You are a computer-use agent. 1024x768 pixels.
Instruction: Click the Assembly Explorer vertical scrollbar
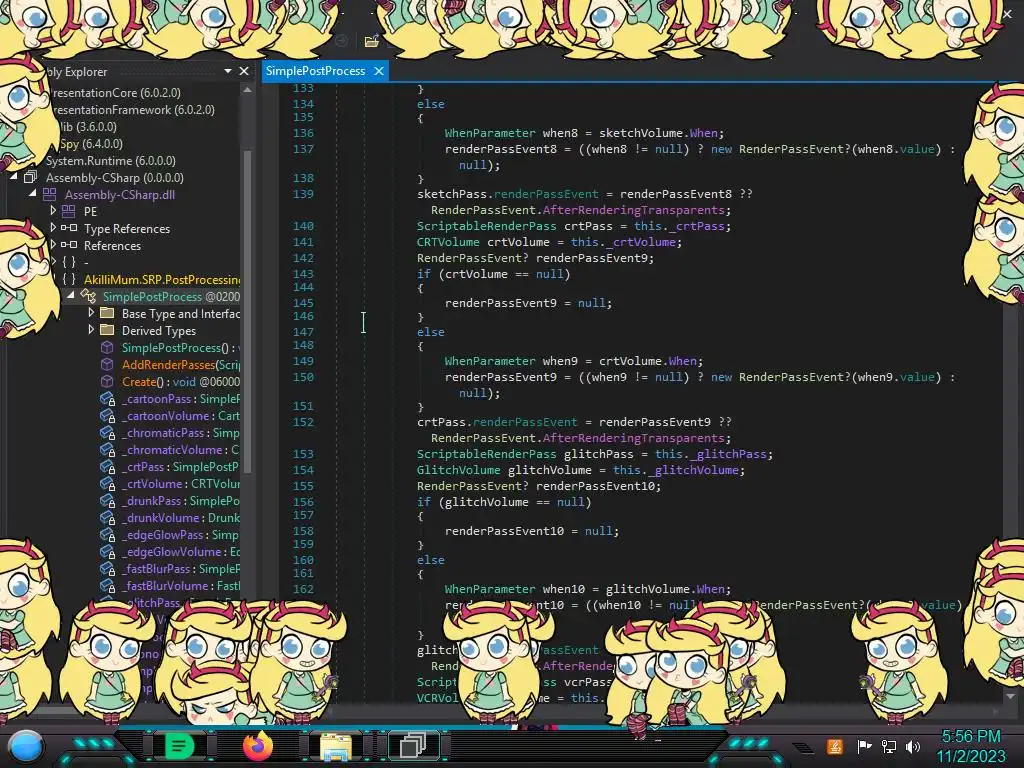tap(248, 310)
